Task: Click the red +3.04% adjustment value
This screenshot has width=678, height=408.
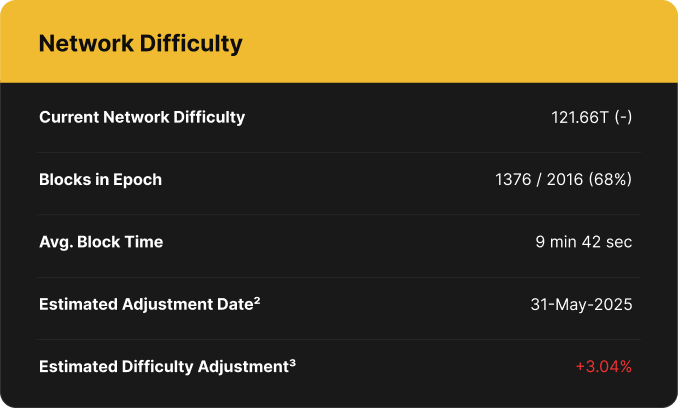Action: pos(604,367)
